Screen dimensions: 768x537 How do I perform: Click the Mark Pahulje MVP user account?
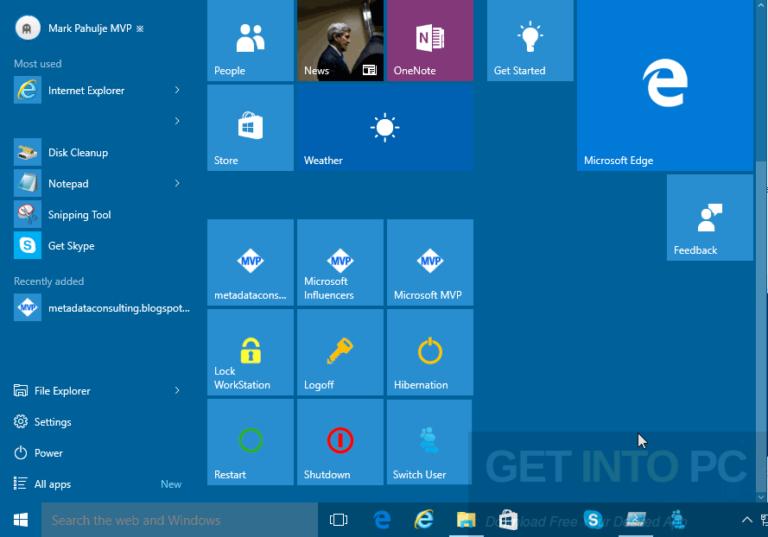pyautogui.click(x=78, y=28)
